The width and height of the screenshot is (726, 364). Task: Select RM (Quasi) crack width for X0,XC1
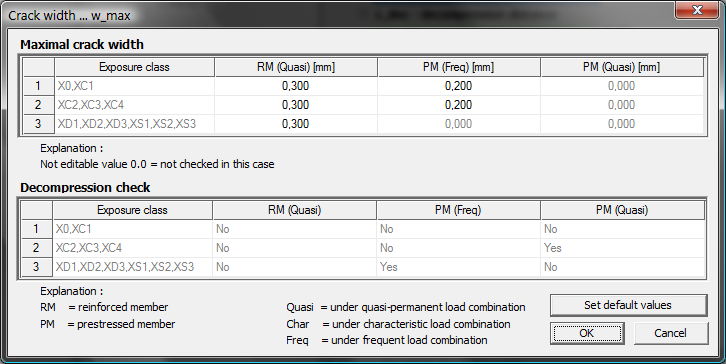pos(296,86)
